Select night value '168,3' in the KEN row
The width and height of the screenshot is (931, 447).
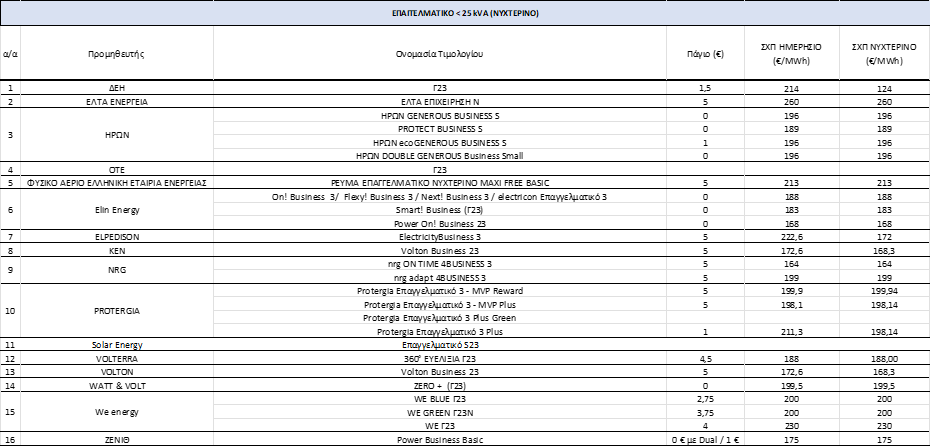(884, 251)
